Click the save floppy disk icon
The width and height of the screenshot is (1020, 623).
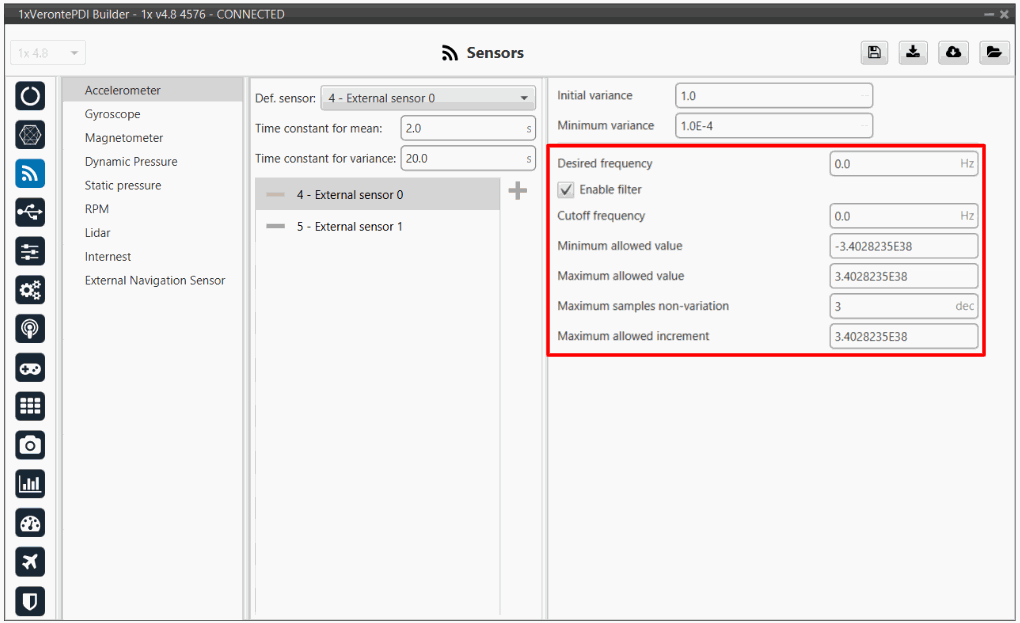tap(874, 53)
